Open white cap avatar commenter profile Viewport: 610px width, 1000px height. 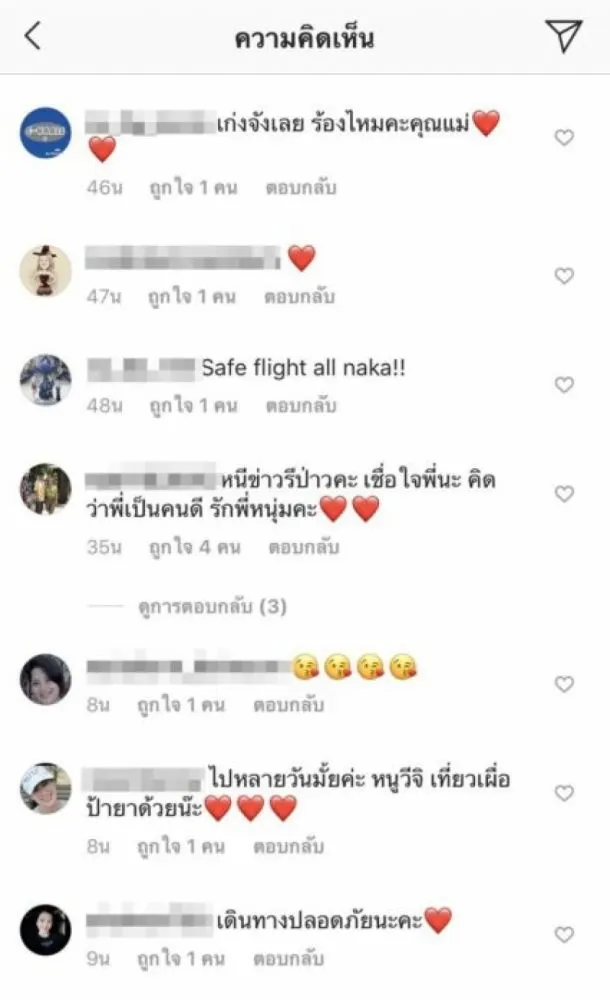(x=45, y=788)
